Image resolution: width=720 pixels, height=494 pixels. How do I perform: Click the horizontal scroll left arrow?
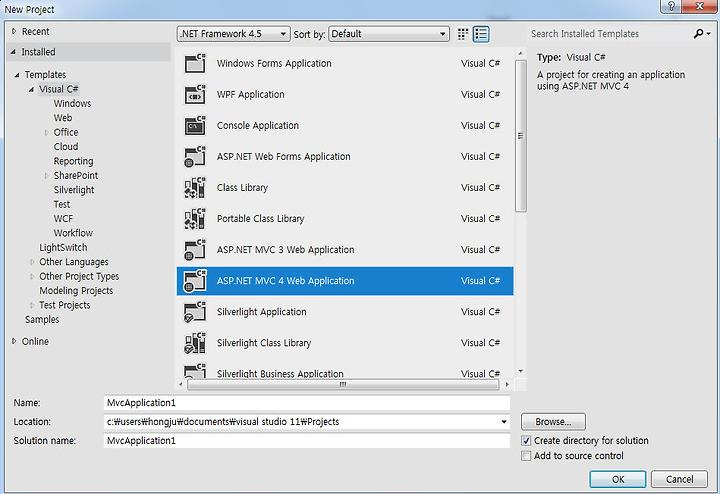pos(180,384)
